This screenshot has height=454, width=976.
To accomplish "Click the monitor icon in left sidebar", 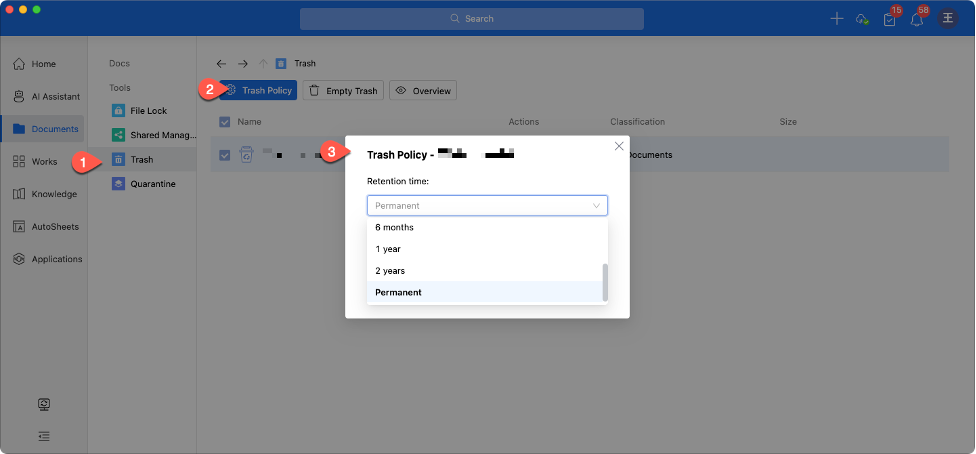I will (x=44, y=404).
